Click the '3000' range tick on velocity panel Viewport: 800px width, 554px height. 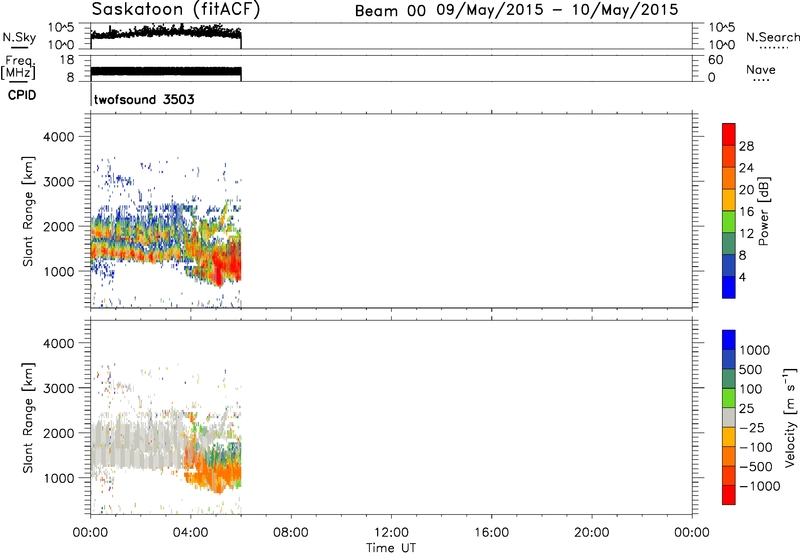[x=58, y=388]
